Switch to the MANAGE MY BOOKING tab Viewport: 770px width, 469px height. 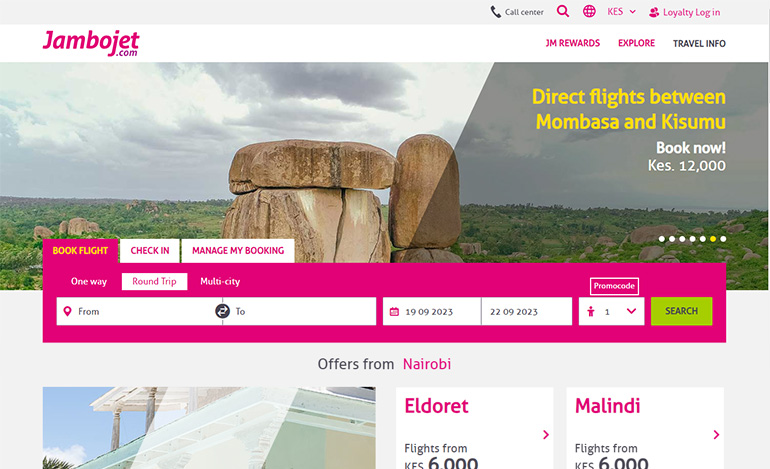click(238, 250)
